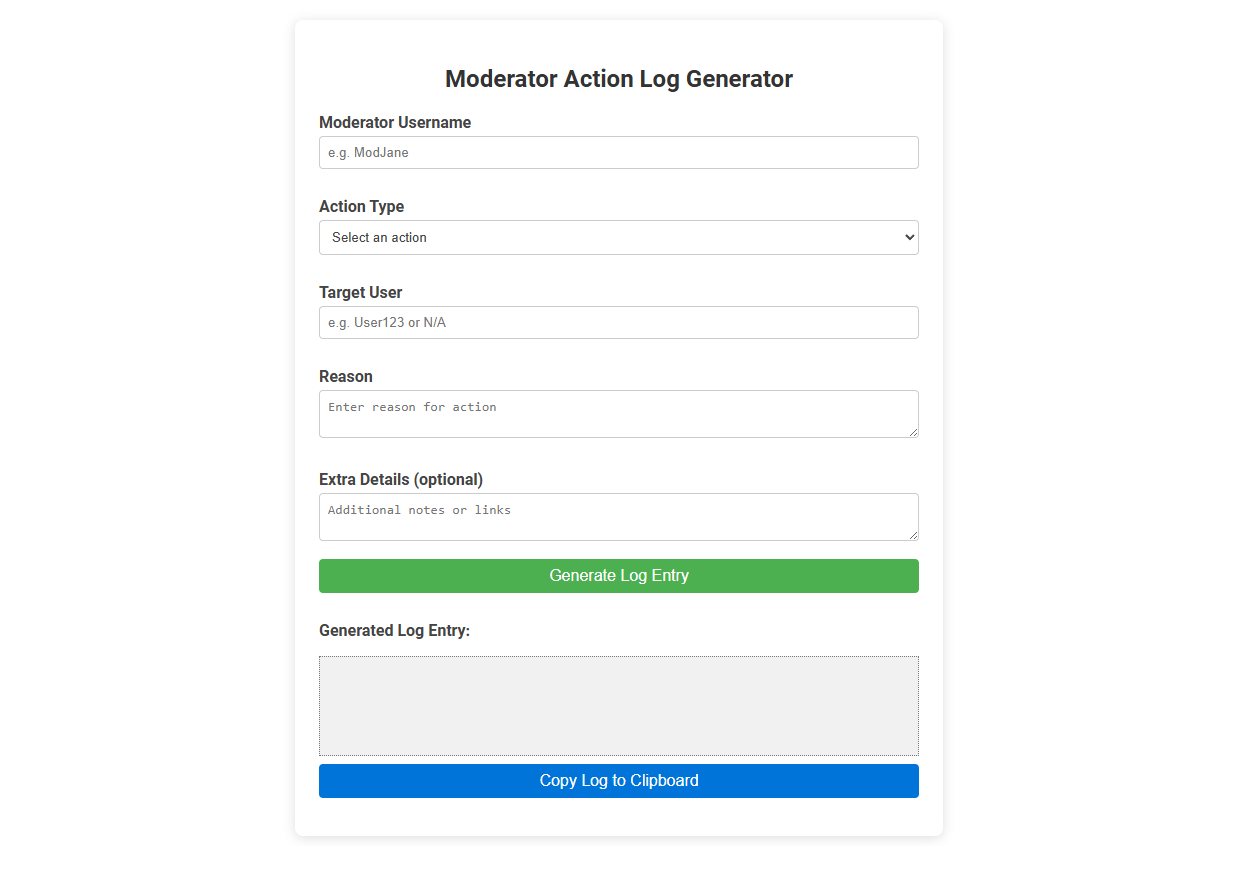1238x896 pixels.
Task: Click Copy Log to Clipboard
Action: tap(618, 780)
